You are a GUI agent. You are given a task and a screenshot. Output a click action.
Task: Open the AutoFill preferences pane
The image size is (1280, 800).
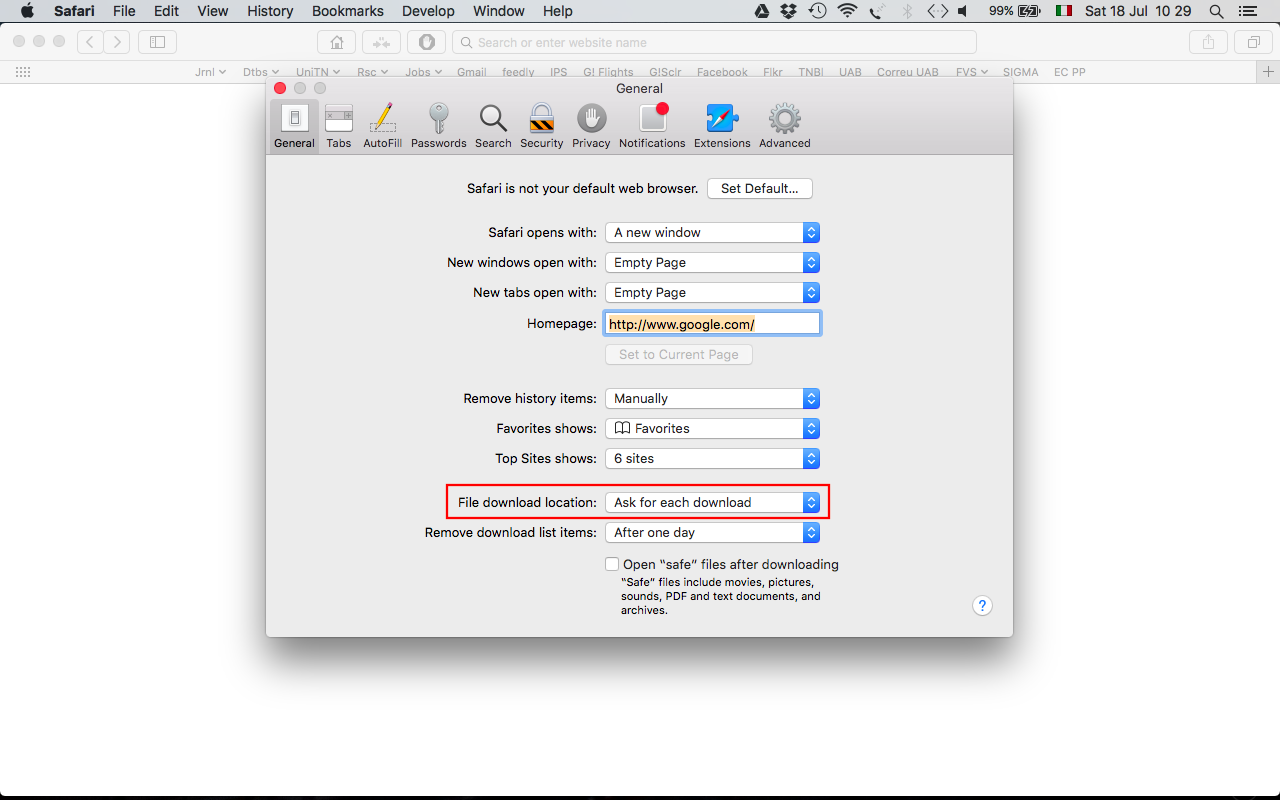pyautogui.click(x=382, y=126)
